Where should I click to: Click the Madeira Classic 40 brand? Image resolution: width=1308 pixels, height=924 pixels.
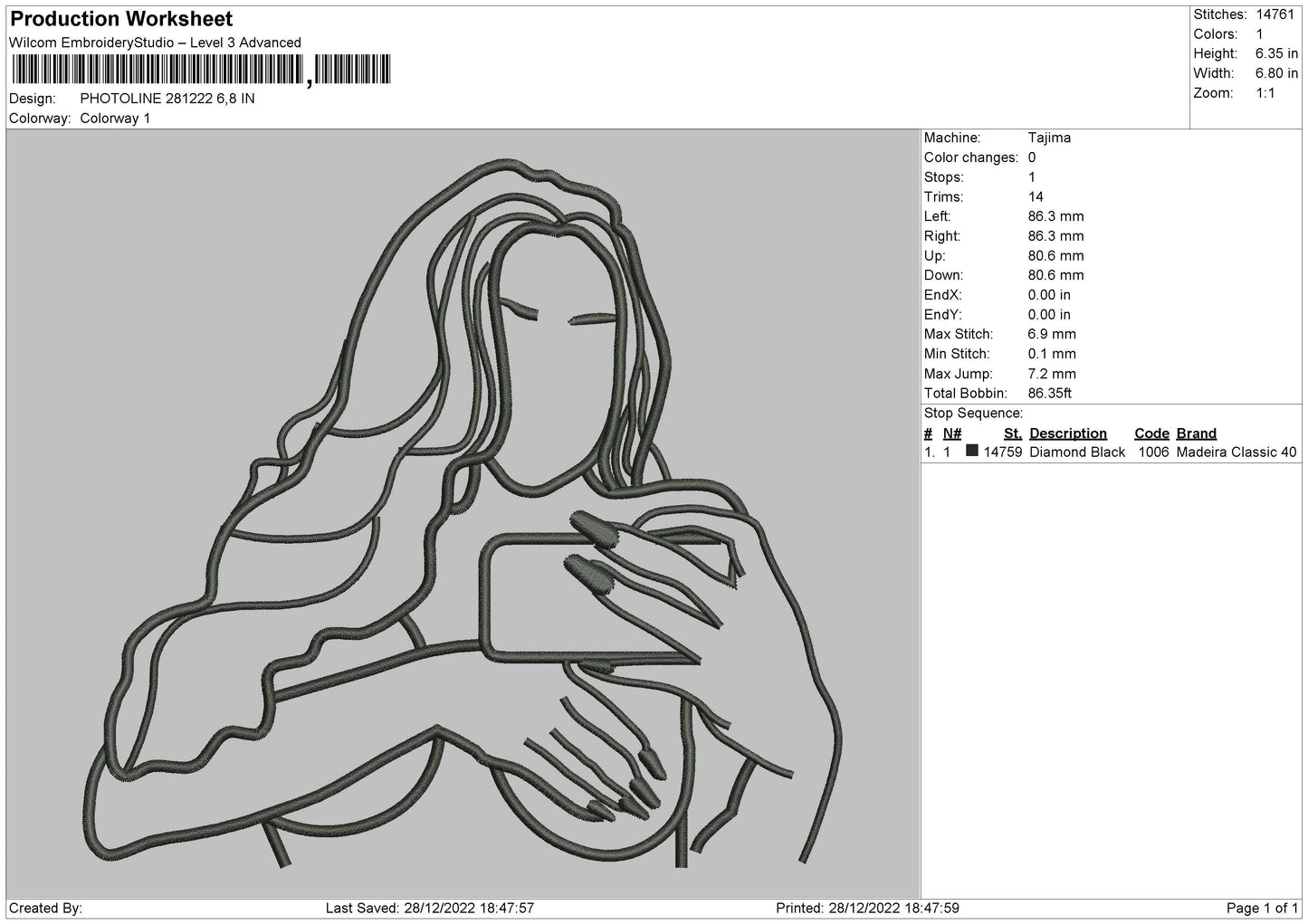pos(1236,452)
